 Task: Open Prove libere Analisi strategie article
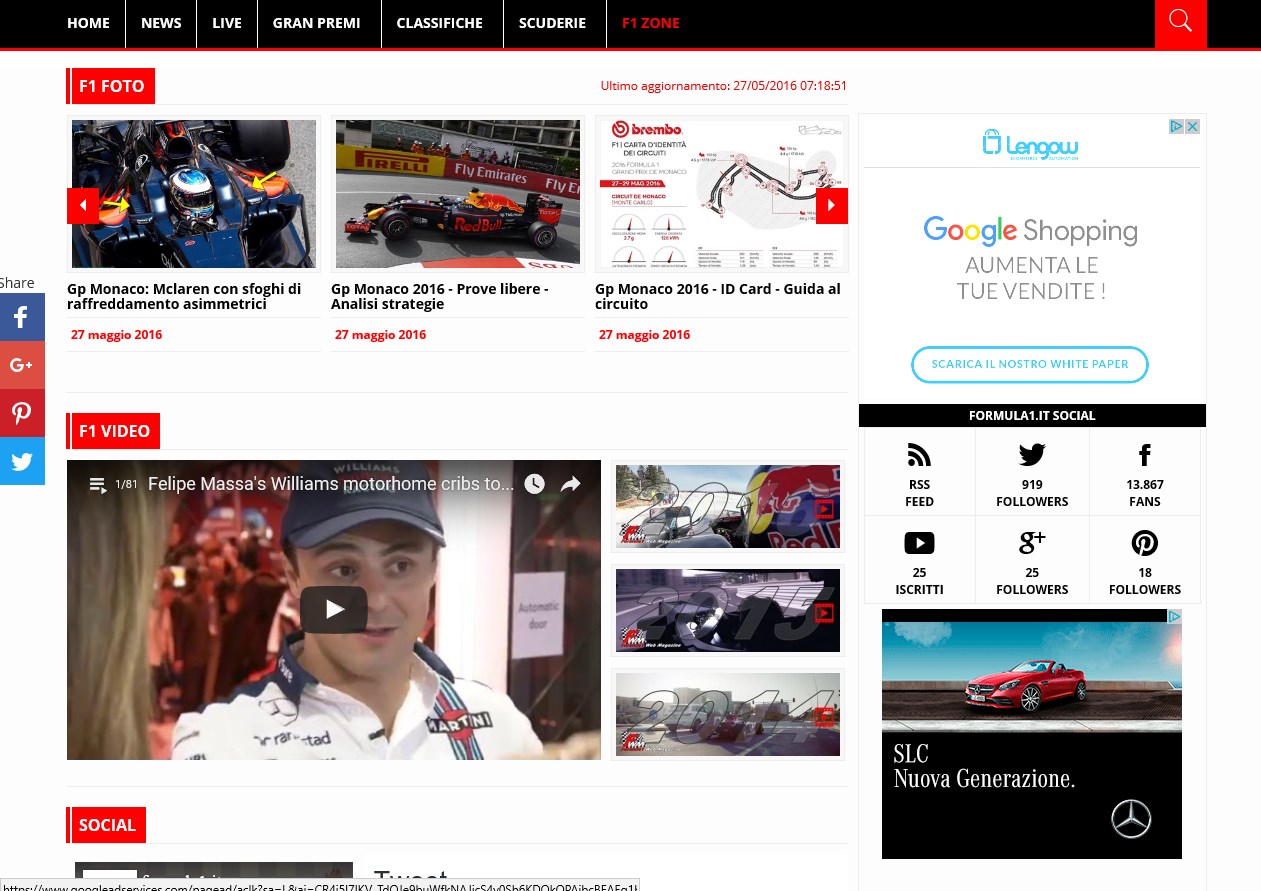pyautogui.click(x=440, y=296)
